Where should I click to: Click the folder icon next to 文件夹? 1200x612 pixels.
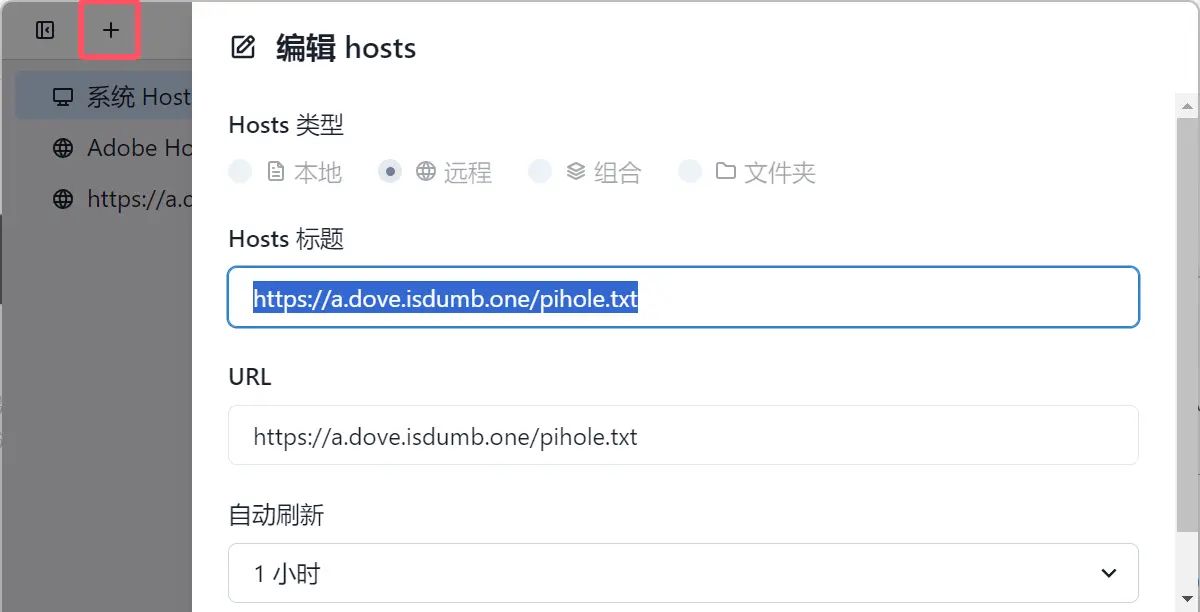[x=723, y=171]
